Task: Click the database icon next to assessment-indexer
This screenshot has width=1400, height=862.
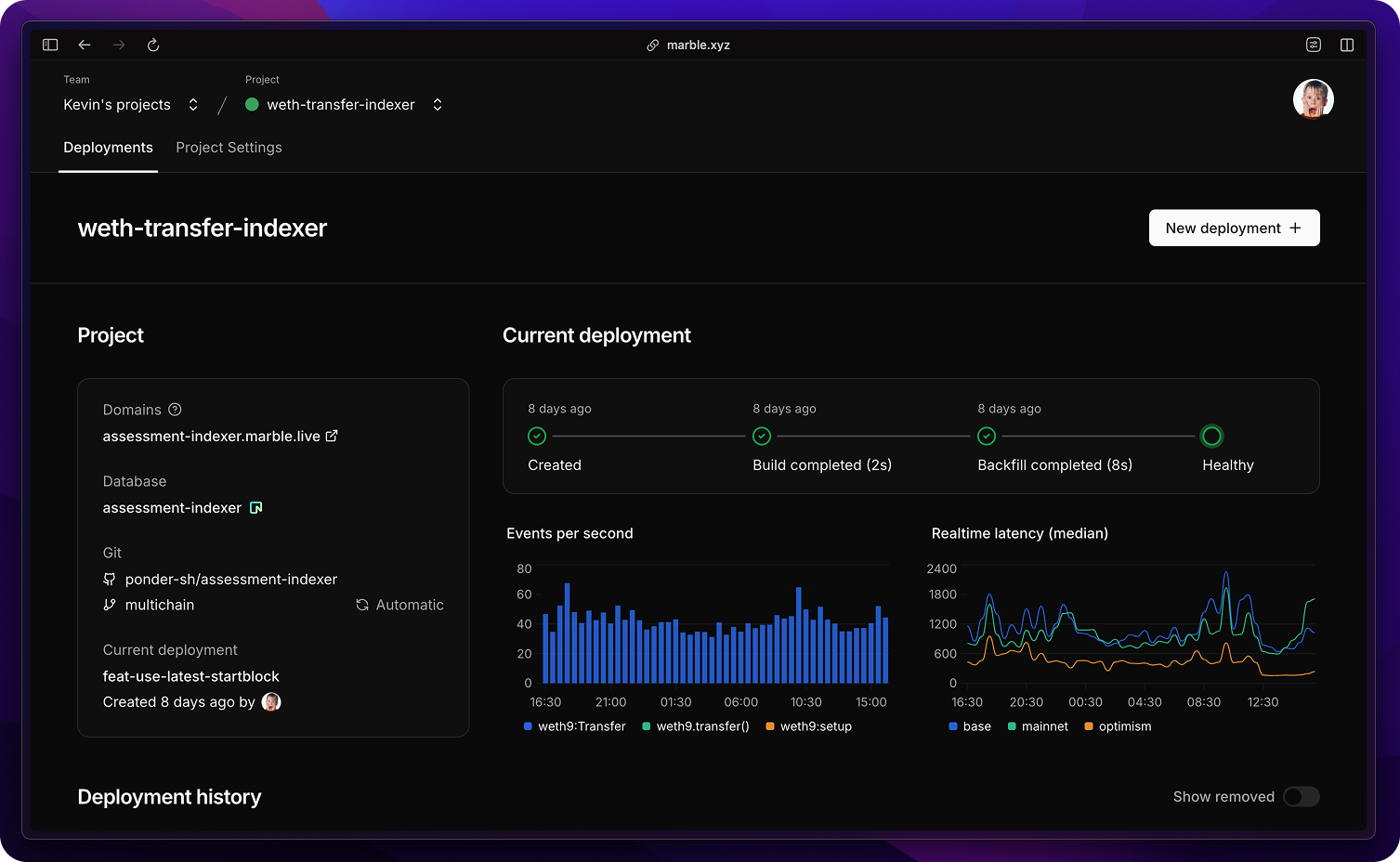Action: pos(256,507)
